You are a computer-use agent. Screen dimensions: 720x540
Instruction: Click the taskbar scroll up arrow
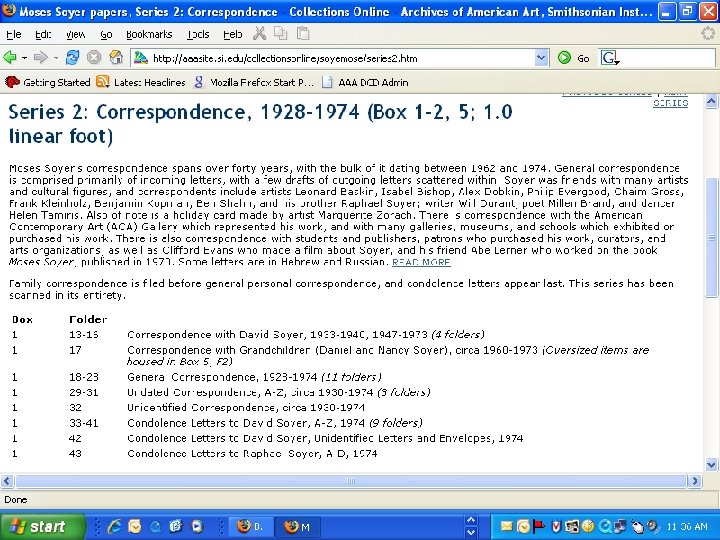coord(471,520)
